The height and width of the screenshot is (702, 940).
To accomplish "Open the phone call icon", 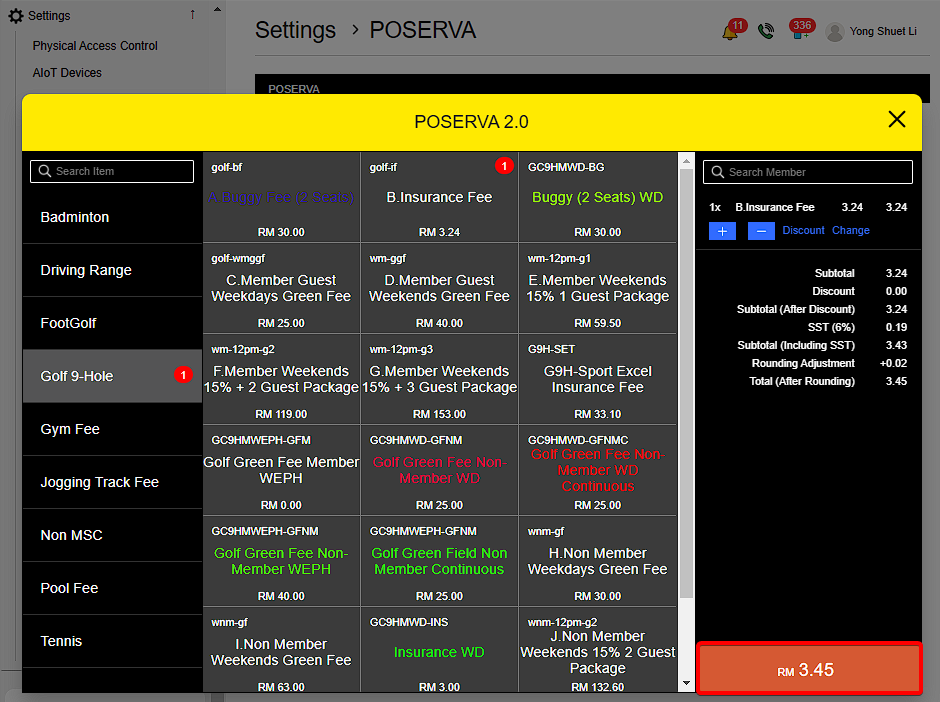I will click(766, 31).
